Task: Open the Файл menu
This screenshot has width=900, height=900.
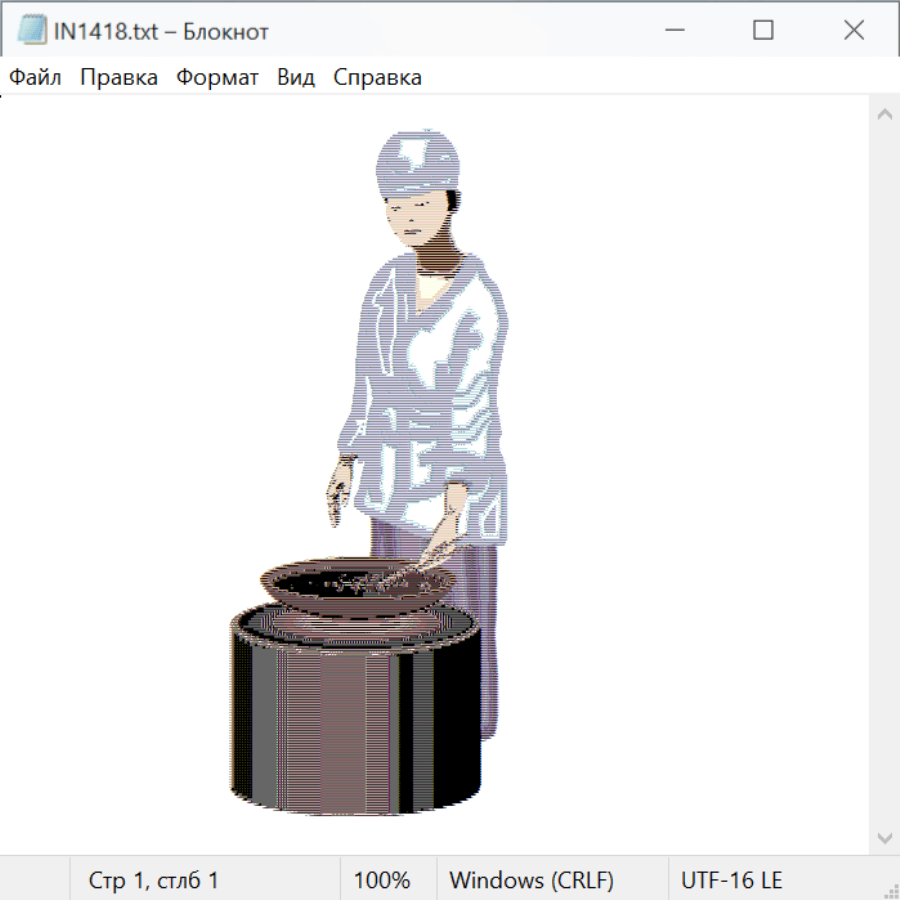Action: click(36, 78)
